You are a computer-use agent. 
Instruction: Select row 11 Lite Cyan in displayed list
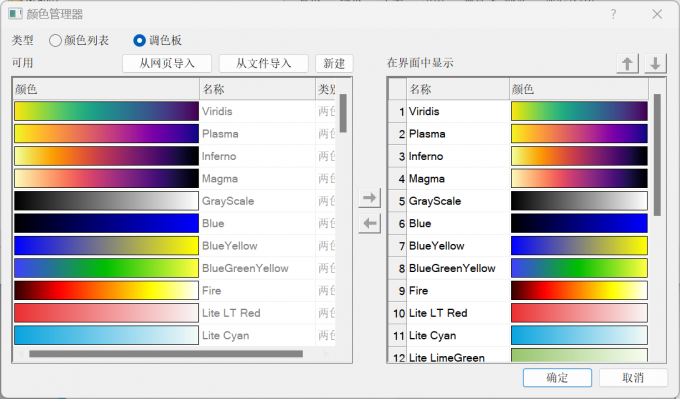pyautogui.click(x=518, y=335)
